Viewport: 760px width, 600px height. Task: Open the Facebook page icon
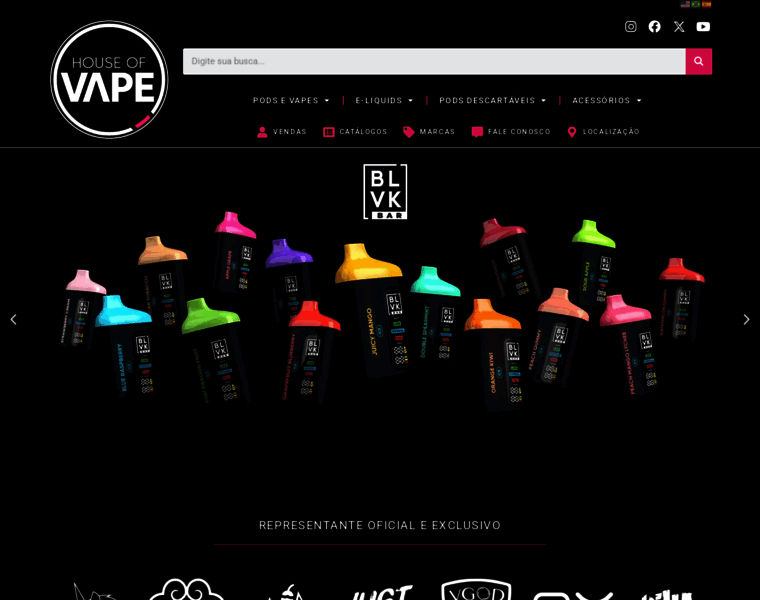(x=654, y=27)
